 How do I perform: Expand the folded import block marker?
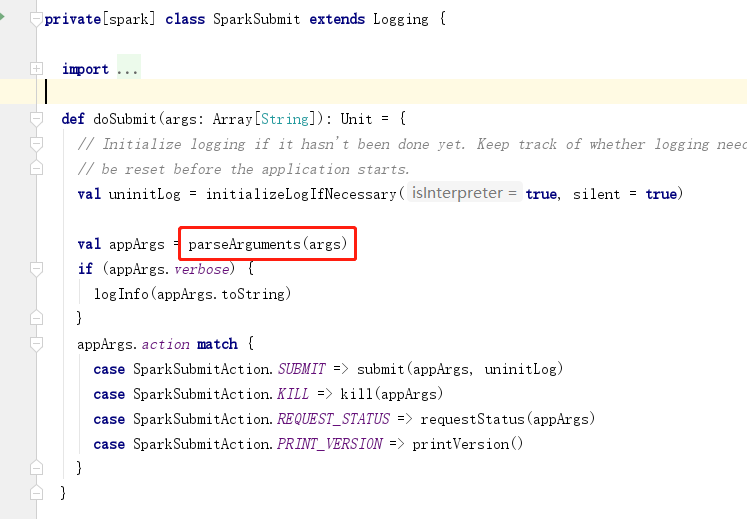tap(36, 69)
